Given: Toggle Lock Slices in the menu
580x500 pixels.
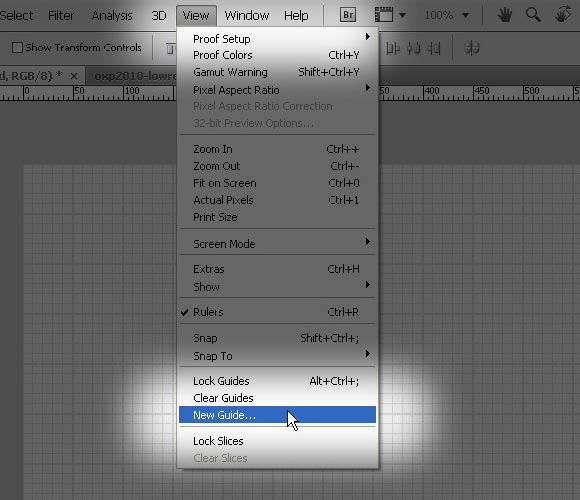Looking at the screenshot, I should [277, 441].
